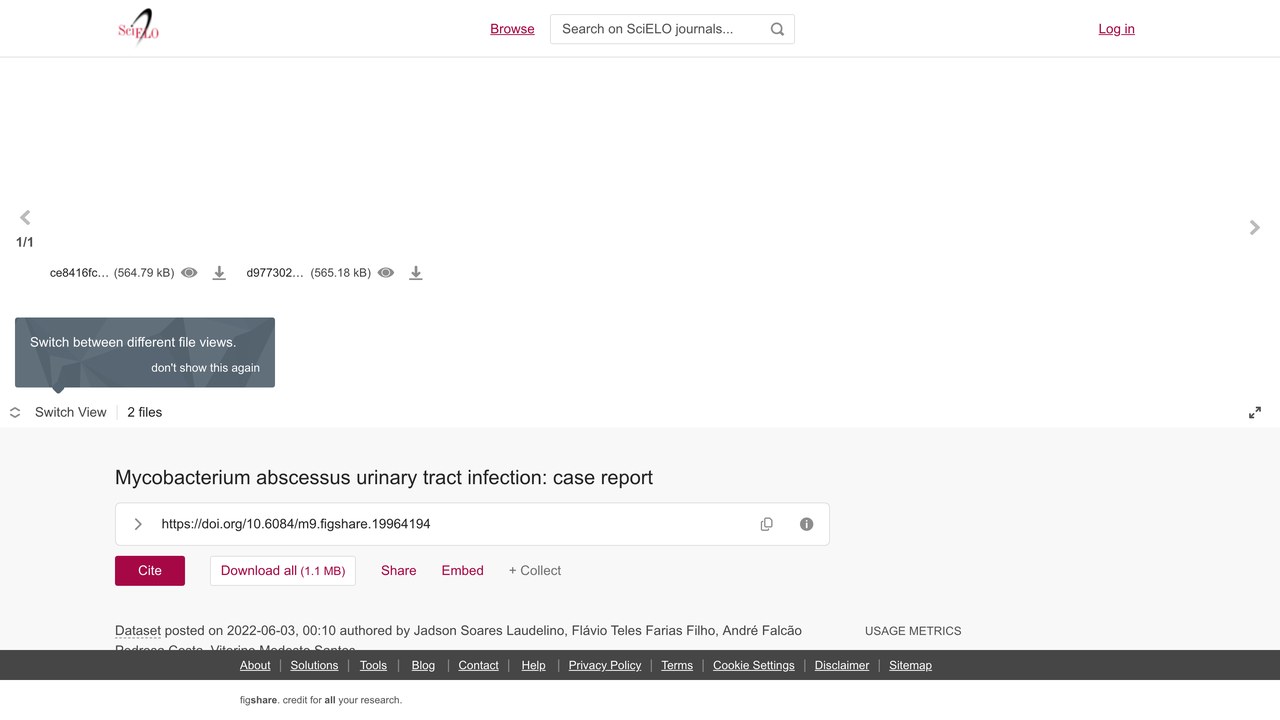This screenshot has height=720, width=1280.
Task: Click the SciELO logo
Action: click(x=138, y=28)
